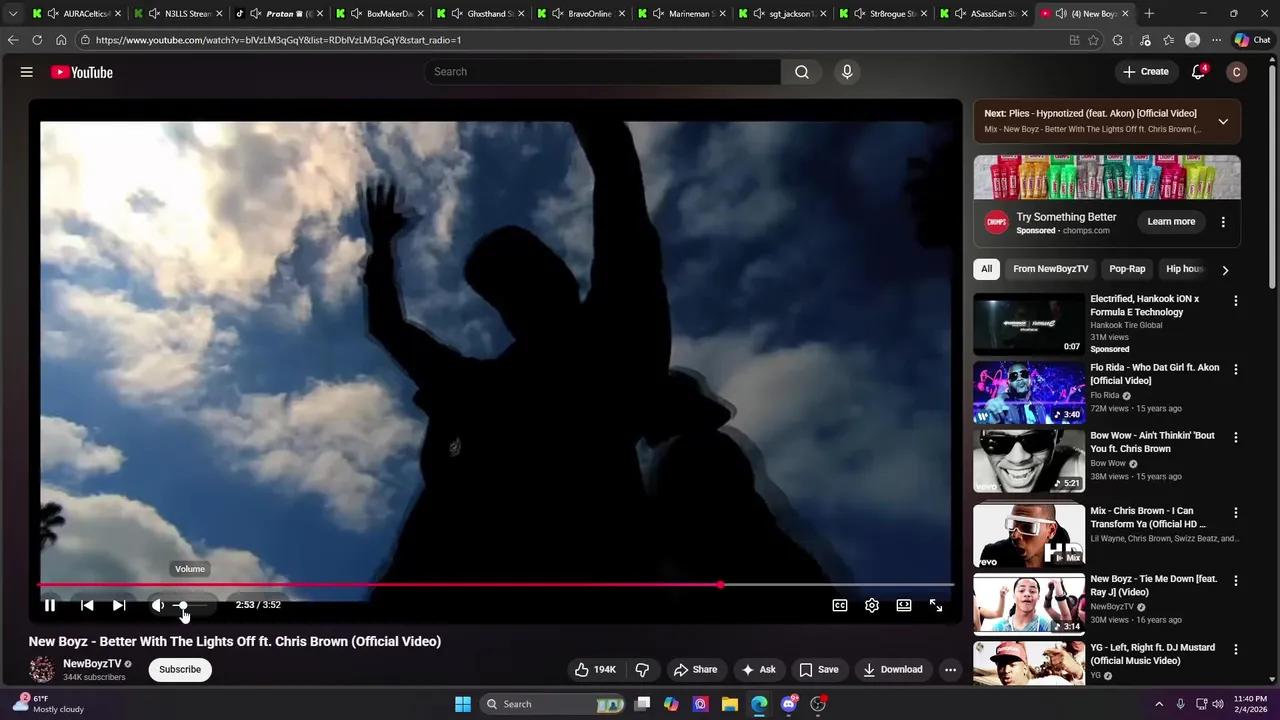Expand the playlist queue panel
The width and height of the screenshot is (1280, 720).
pyautogui.click(x=1223, y=121)
